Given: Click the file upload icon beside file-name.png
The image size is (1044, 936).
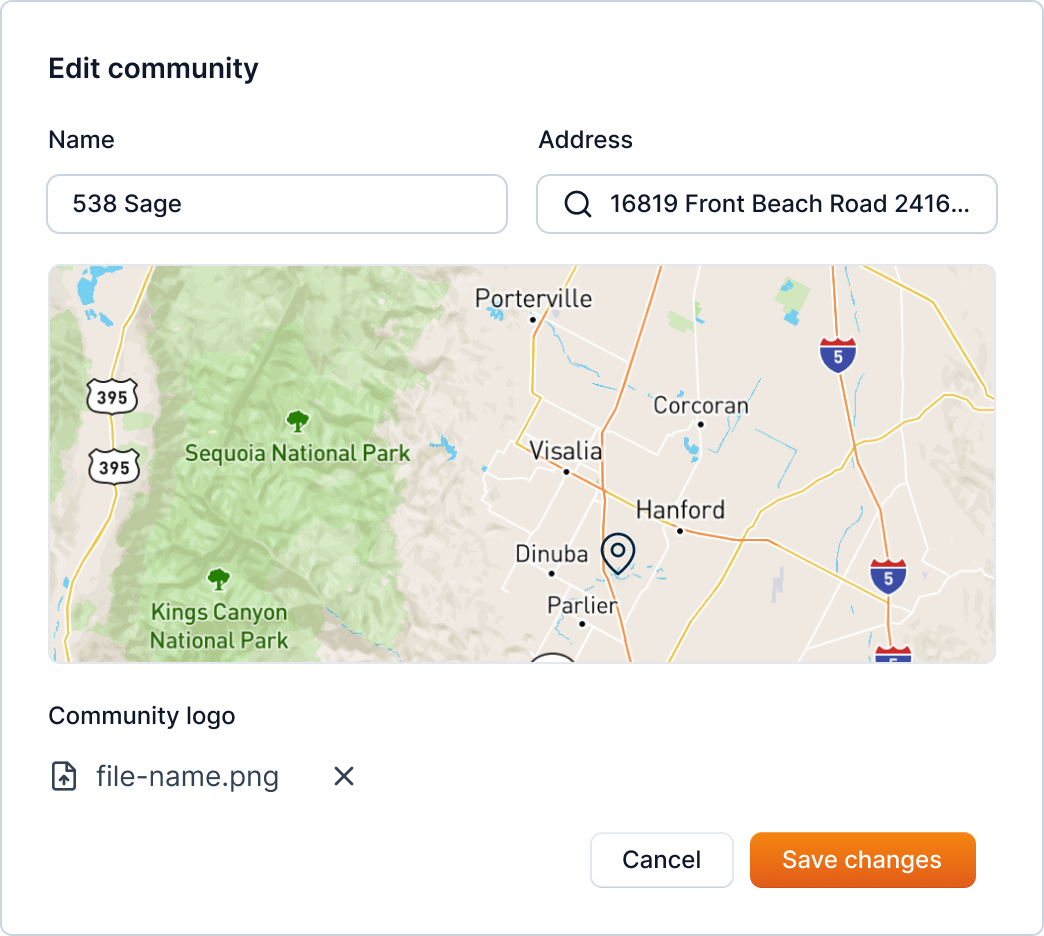Looking at the screenshot, I should coord(64,776).
